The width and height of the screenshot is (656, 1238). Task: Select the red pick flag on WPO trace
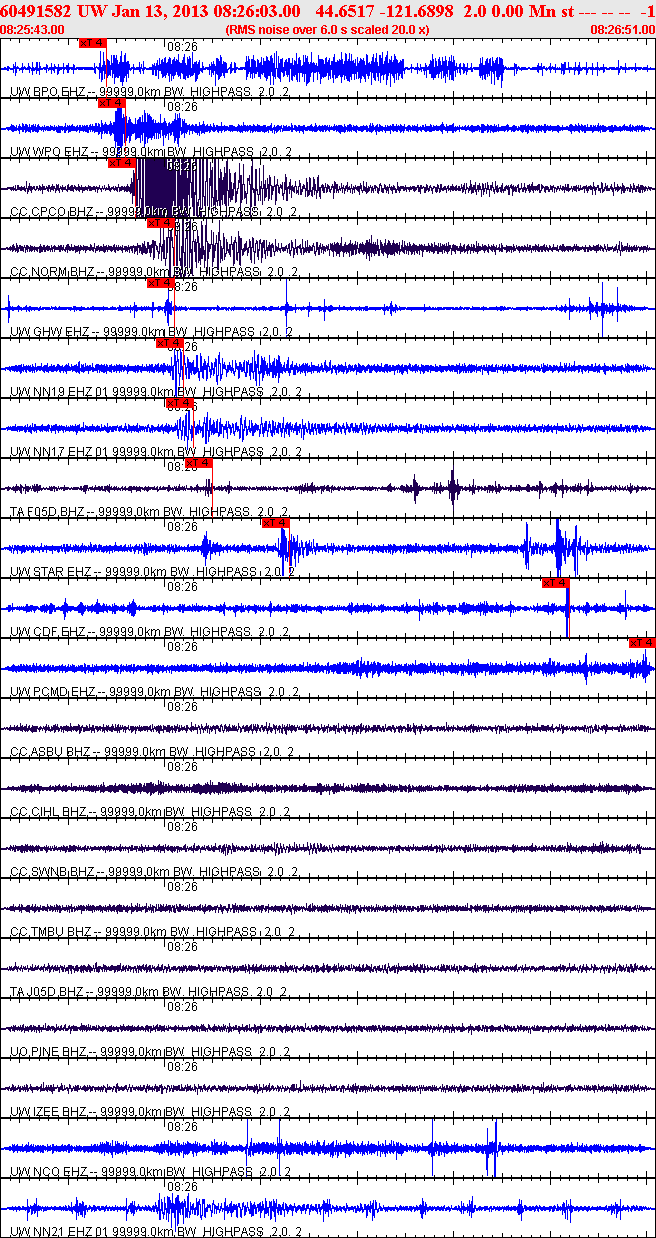pos(111,103)
